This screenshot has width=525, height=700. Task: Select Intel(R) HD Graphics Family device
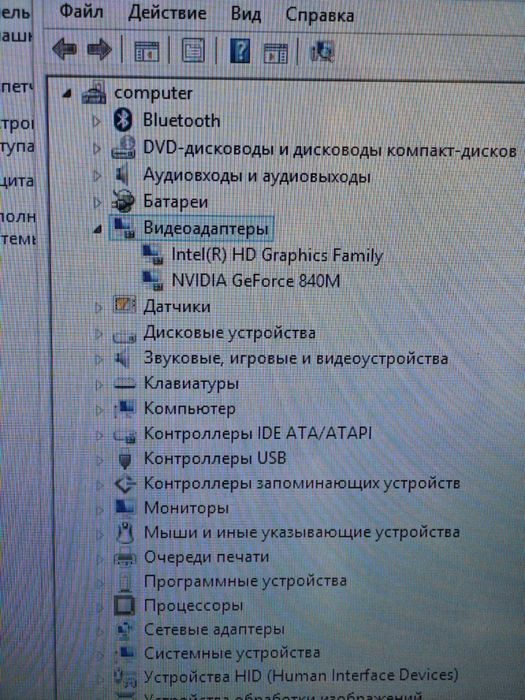(277, 255)
